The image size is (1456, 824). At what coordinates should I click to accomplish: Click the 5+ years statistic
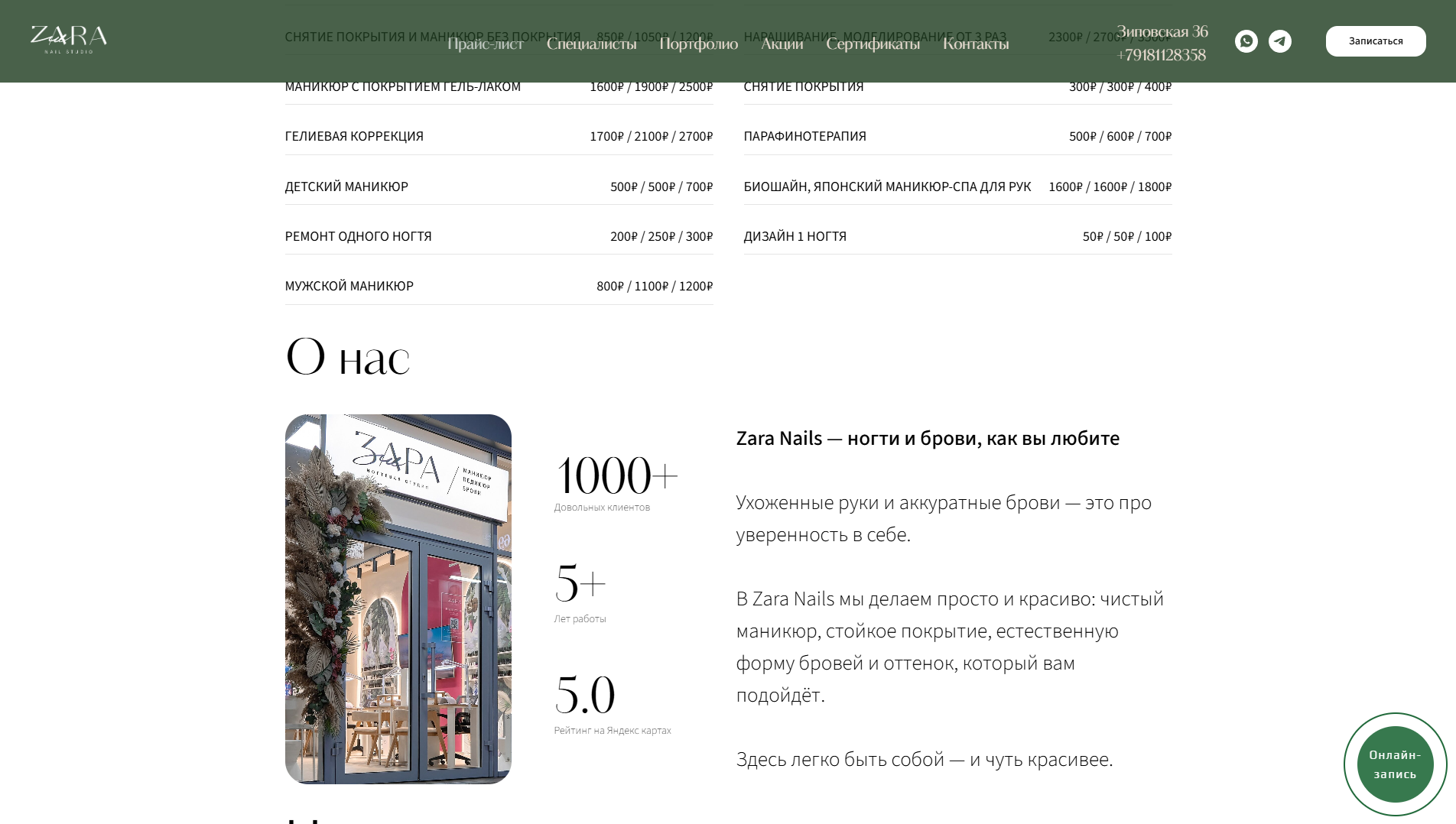tap(580, 584)
